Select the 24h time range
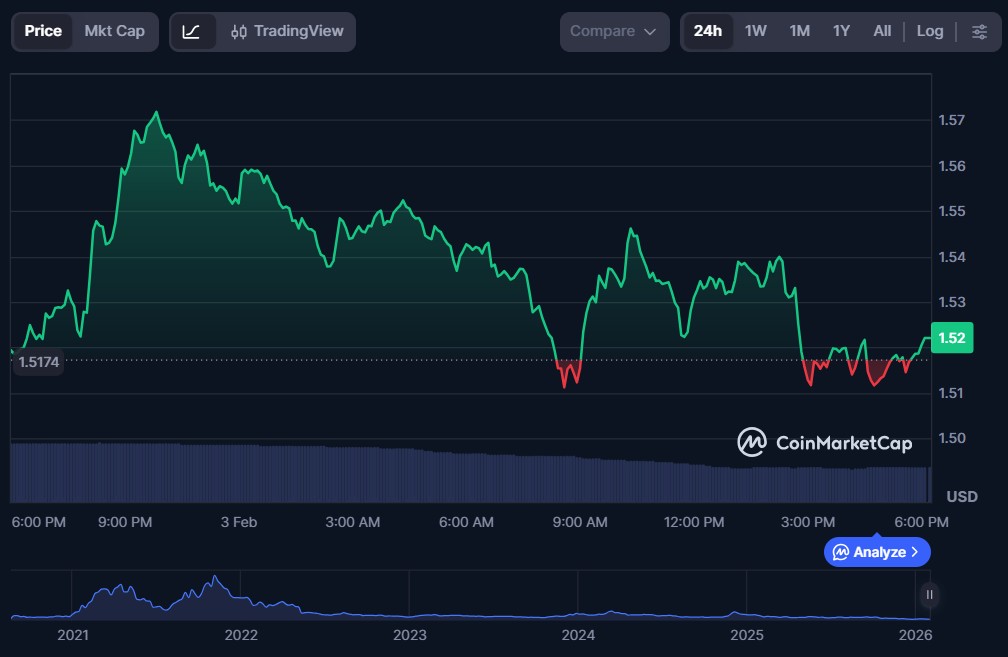This screenshot has width=1008, height=657. click(x=707, y=32)
